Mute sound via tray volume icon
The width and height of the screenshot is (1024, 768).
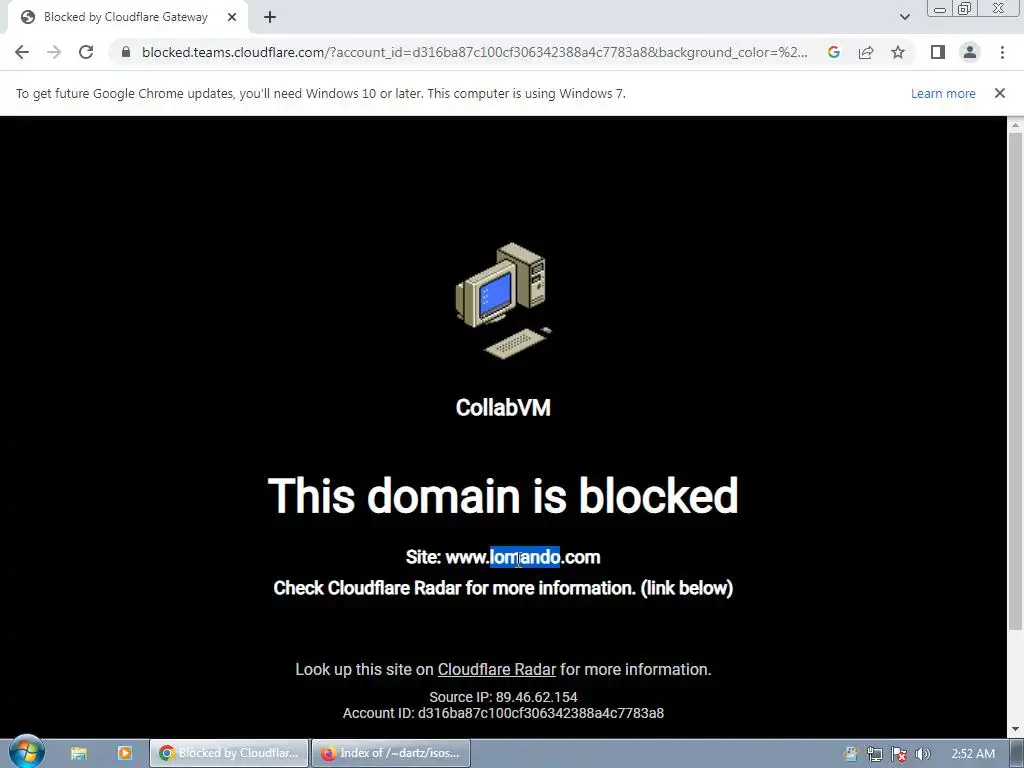(922, 754)
